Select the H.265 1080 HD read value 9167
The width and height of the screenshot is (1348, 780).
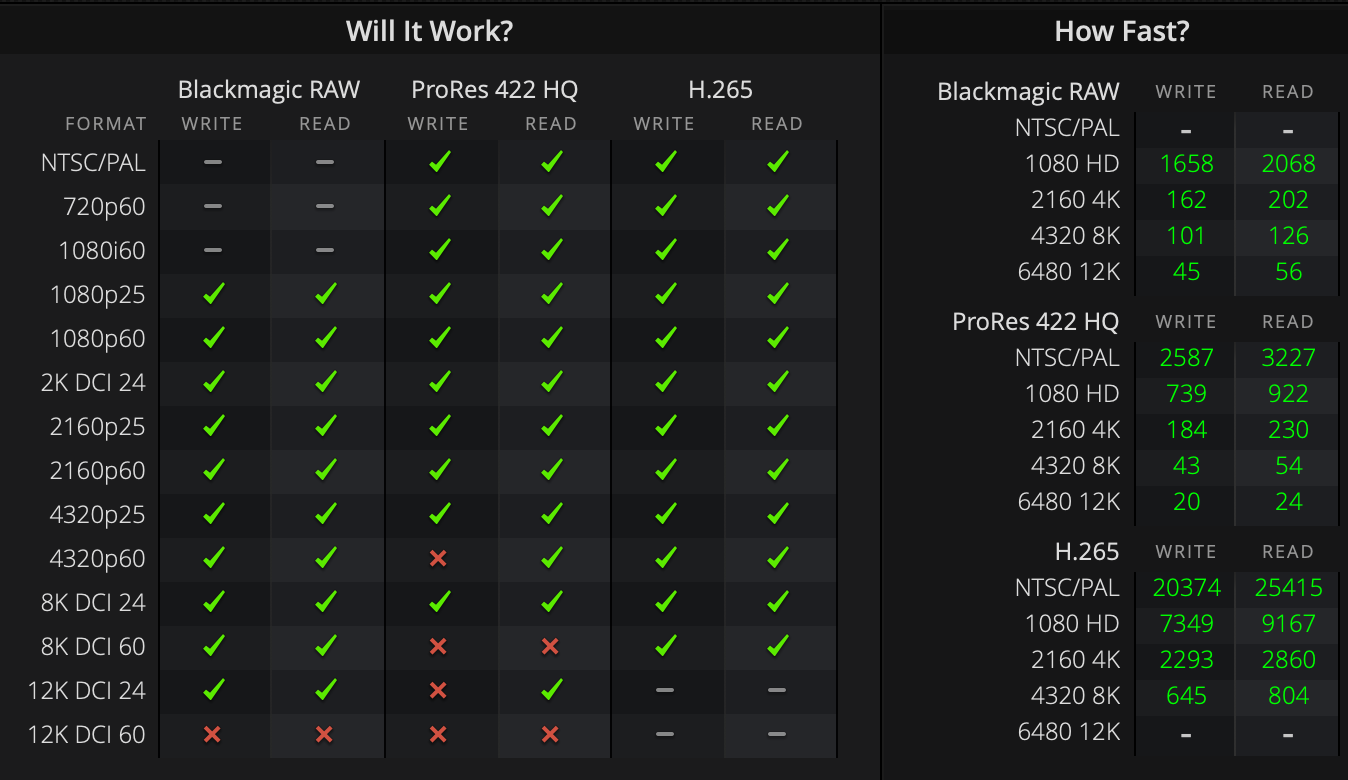tap(1288, 624)
